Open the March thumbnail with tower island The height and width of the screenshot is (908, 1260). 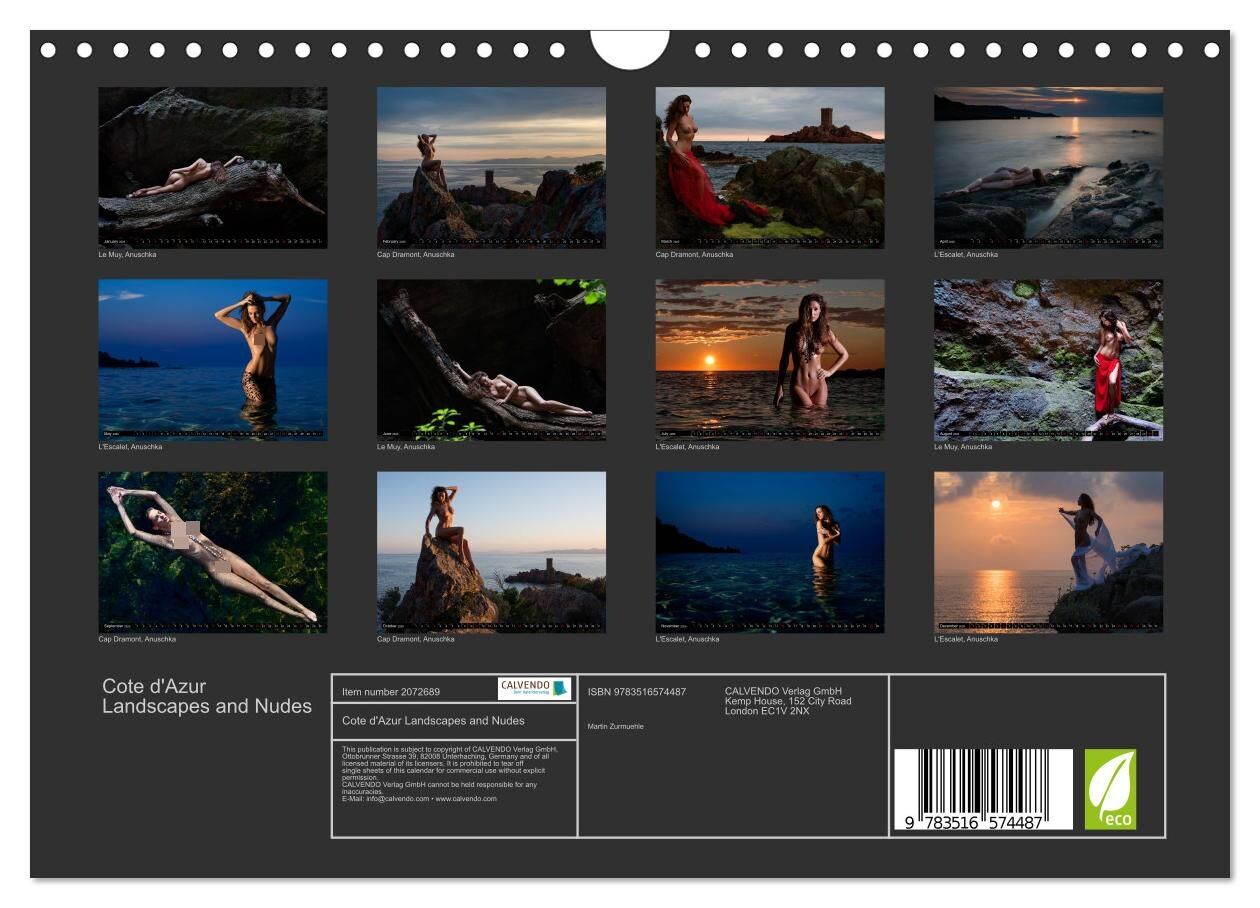[x=769, y=167]
